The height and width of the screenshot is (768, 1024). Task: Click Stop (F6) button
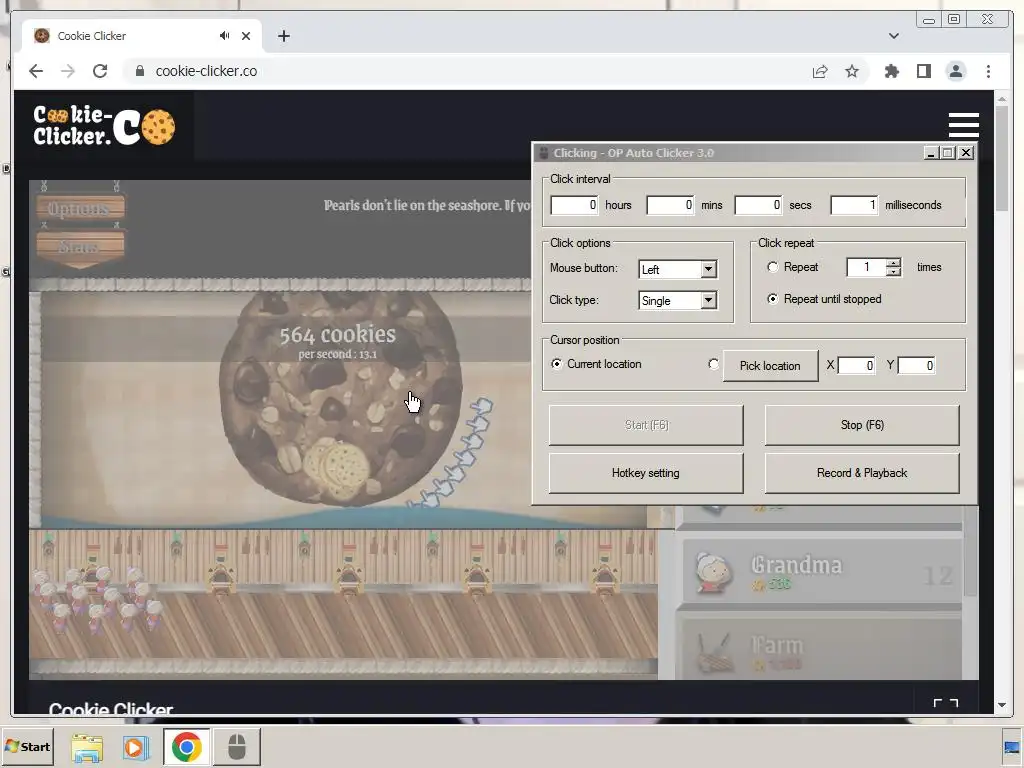(862, 425)
